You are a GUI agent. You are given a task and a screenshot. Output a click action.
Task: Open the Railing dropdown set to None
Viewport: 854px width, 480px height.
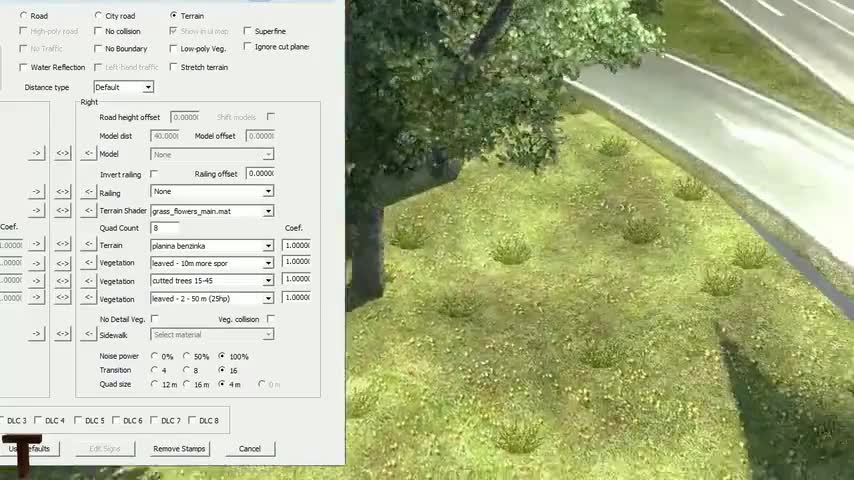[x=212, y=191]
